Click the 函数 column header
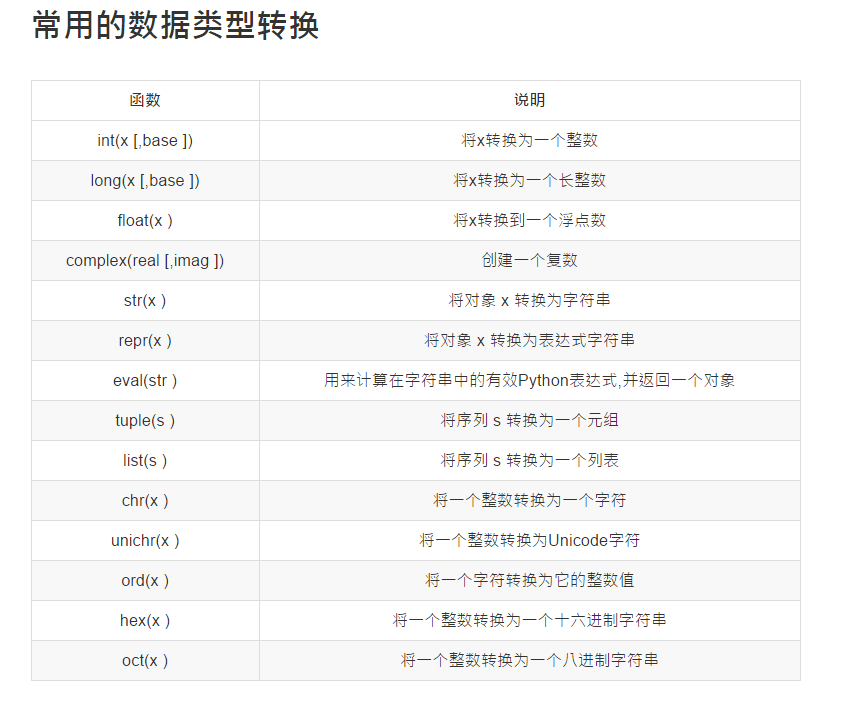The height and width of the screenshot is (717, 843). [145, 101]
